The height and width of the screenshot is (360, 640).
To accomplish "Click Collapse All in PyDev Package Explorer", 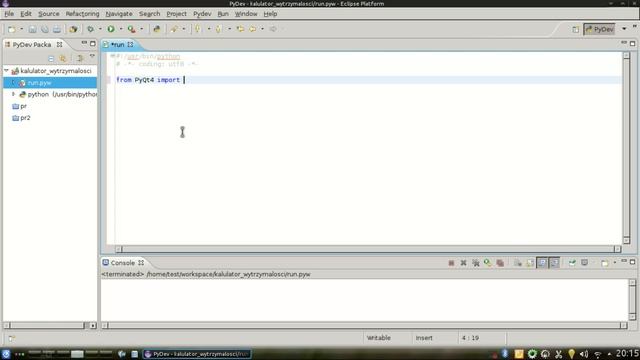I will 51,58.
